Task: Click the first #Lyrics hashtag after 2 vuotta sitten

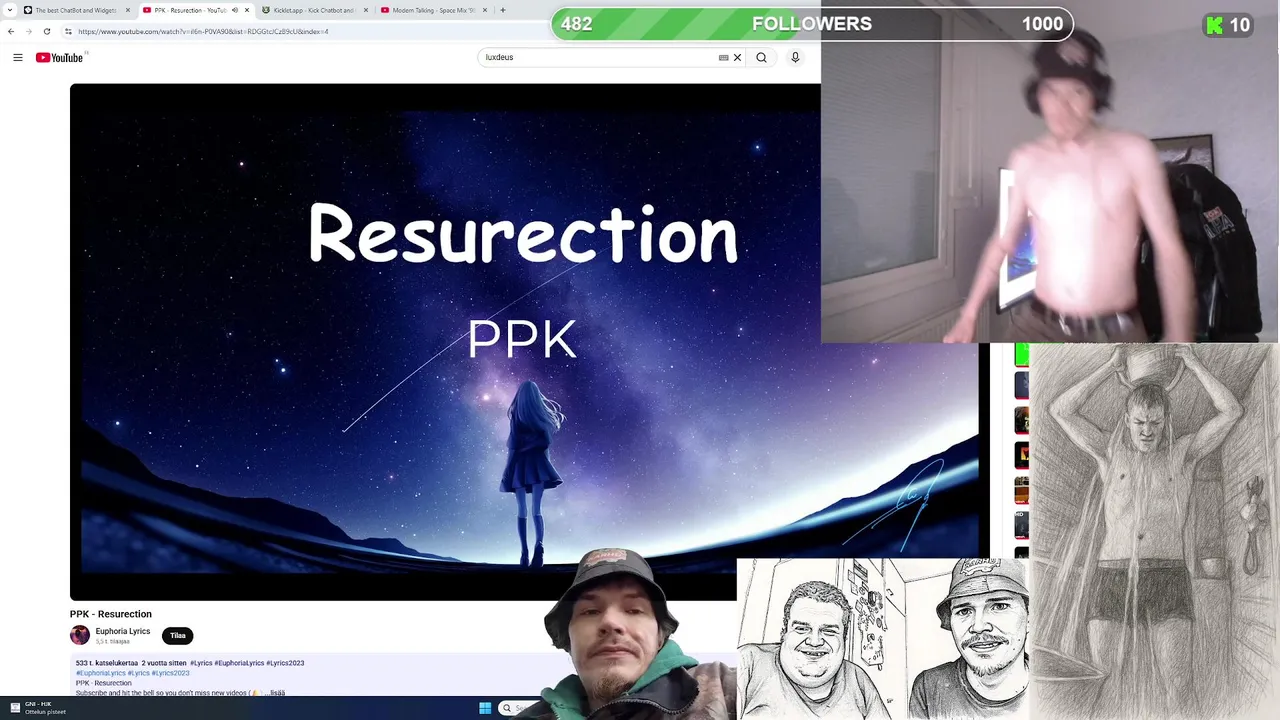Action: (201, 663)
